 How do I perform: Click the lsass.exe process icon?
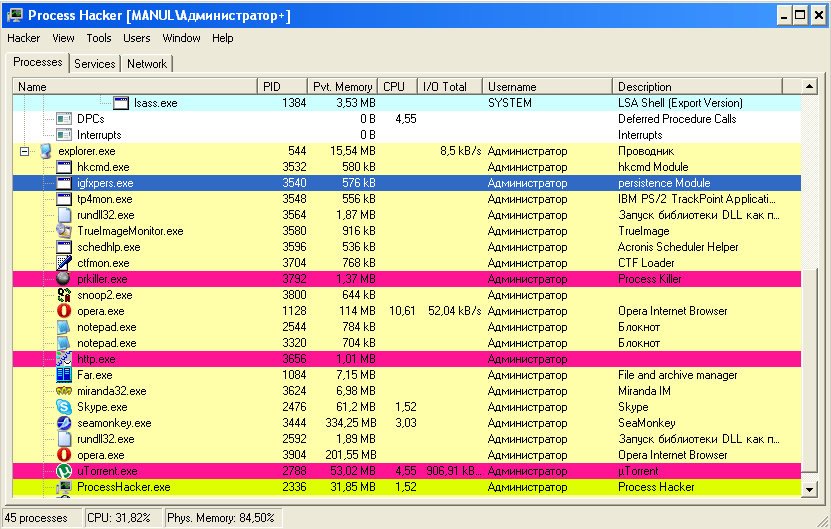[x=121, y=103]
